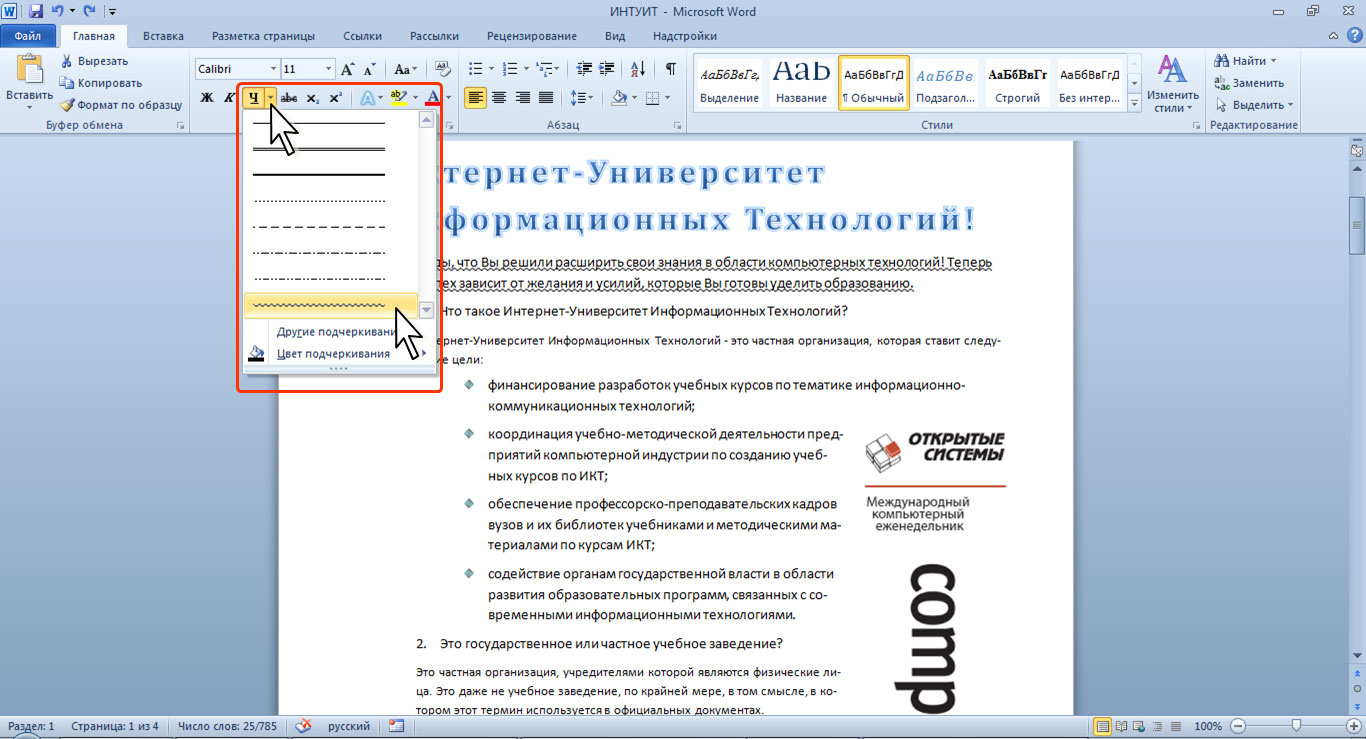Decrease font size with shrink font icon
1366x739 pixels.
(369, 69)
